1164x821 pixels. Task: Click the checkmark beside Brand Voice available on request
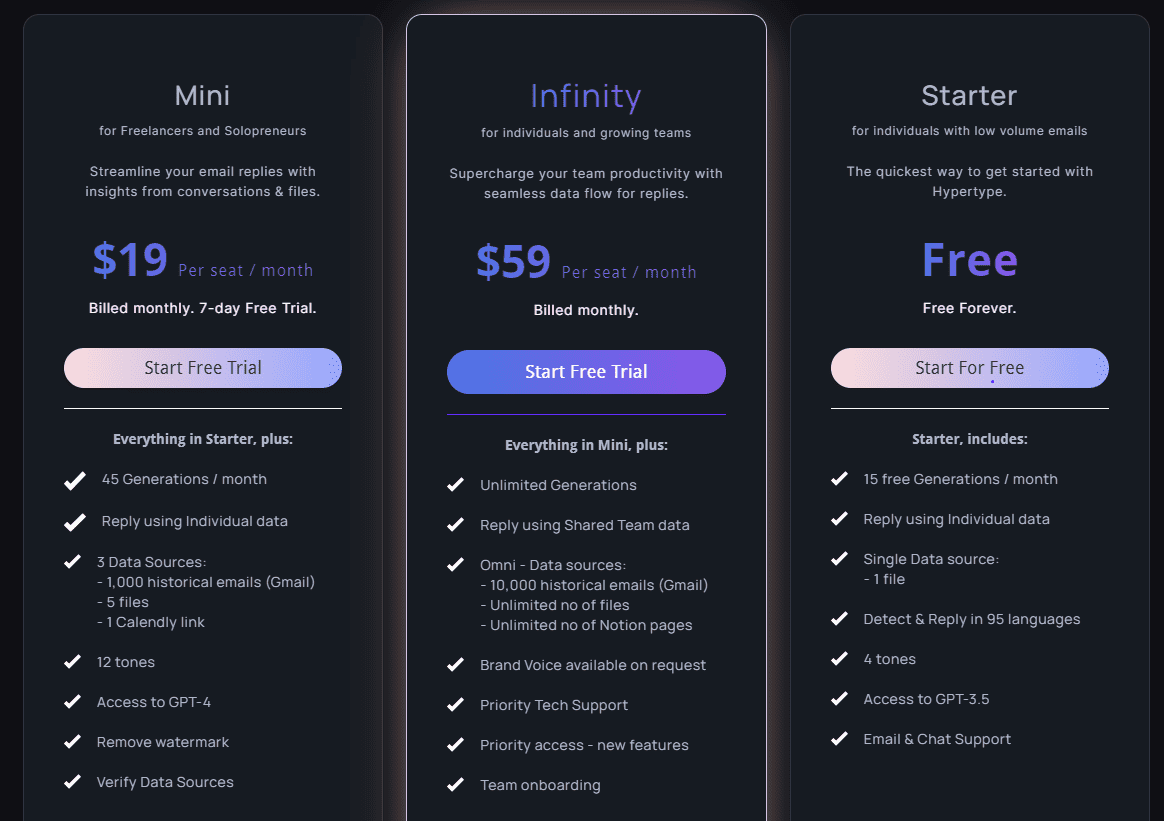coord(456,665)
